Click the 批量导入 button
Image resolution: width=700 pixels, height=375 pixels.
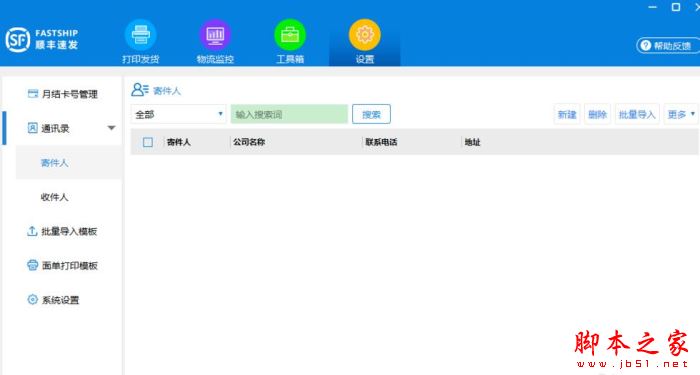637,114
